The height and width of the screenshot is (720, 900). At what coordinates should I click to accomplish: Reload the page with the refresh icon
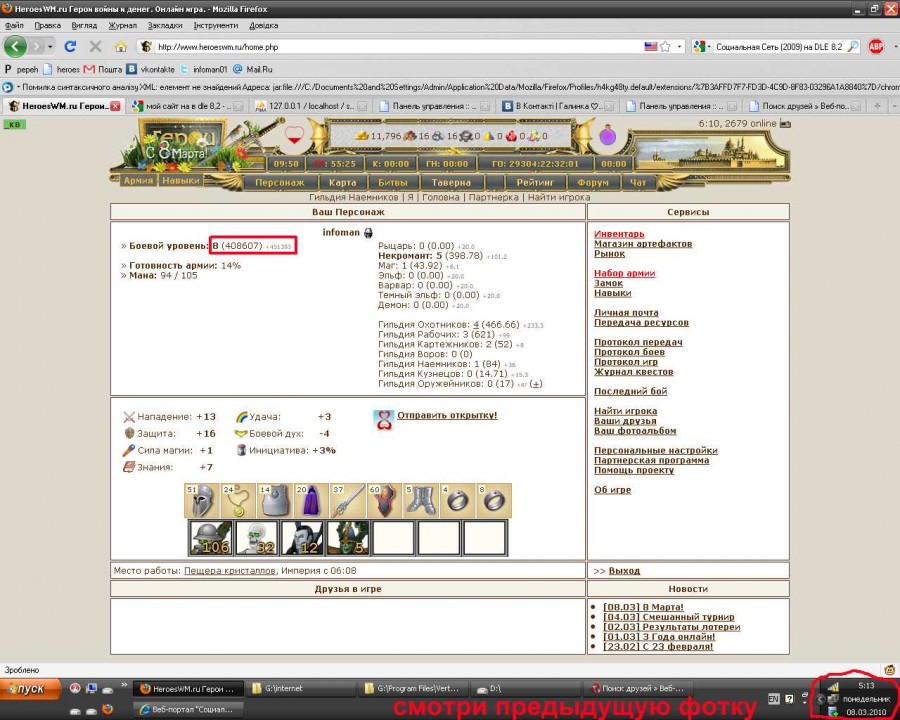tap(70, 47)
